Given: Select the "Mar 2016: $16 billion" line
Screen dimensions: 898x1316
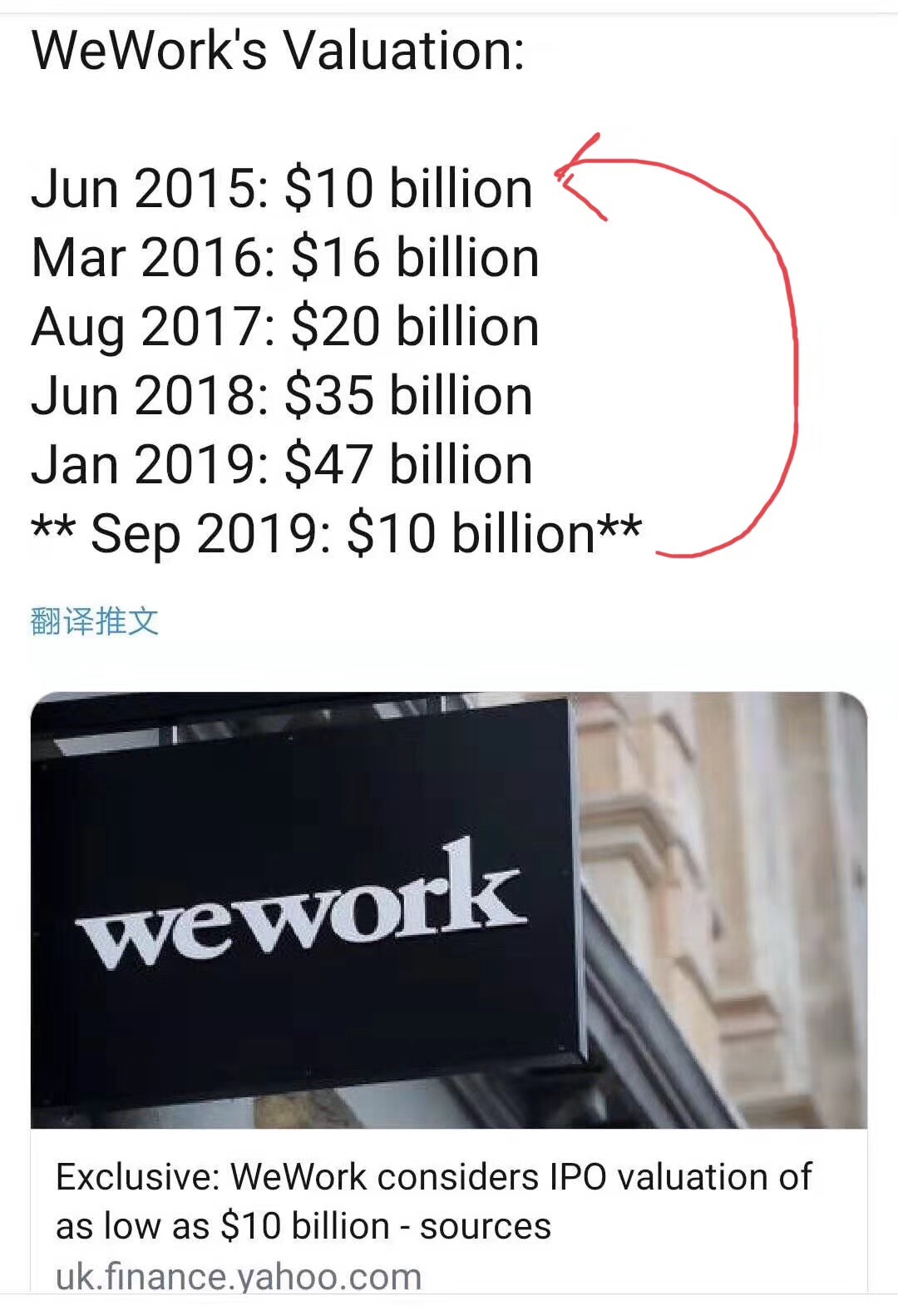Looking at the screenshot, I should coord(285,258).
